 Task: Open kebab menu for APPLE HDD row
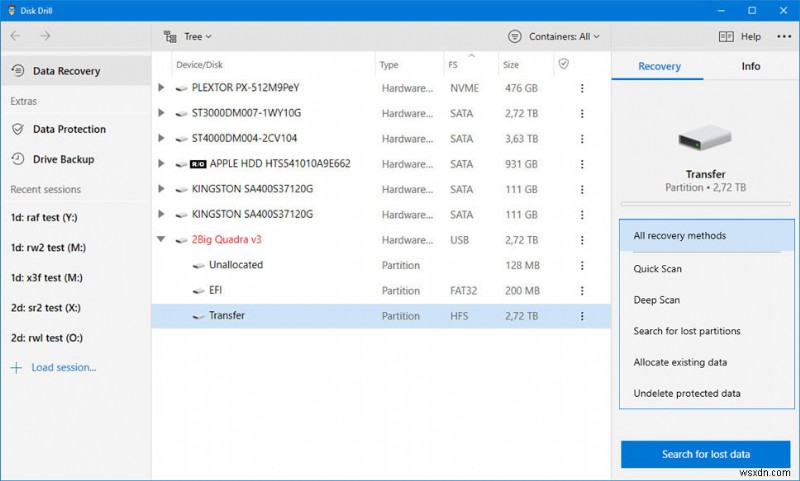click(581, 164)
